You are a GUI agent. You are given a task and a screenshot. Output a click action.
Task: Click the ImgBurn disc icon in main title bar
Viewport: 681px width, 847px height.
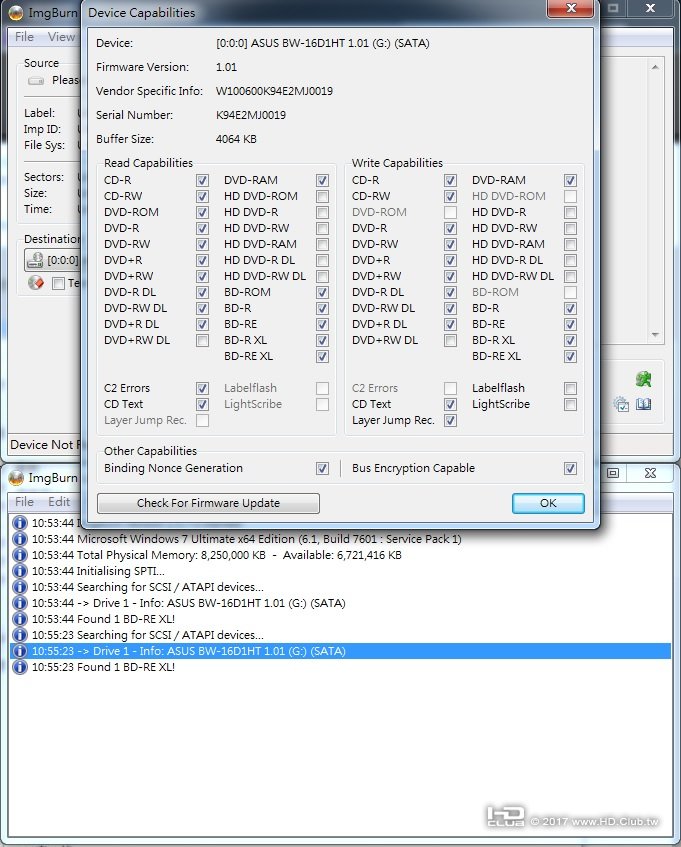tap(16, 12)
